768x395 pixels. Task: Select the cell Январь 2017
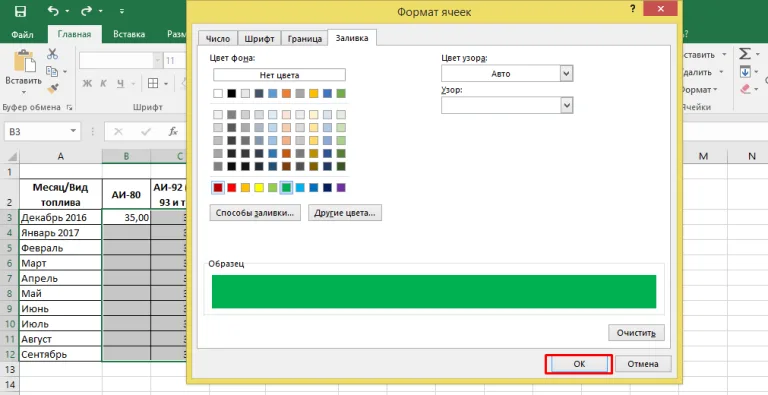61,232
